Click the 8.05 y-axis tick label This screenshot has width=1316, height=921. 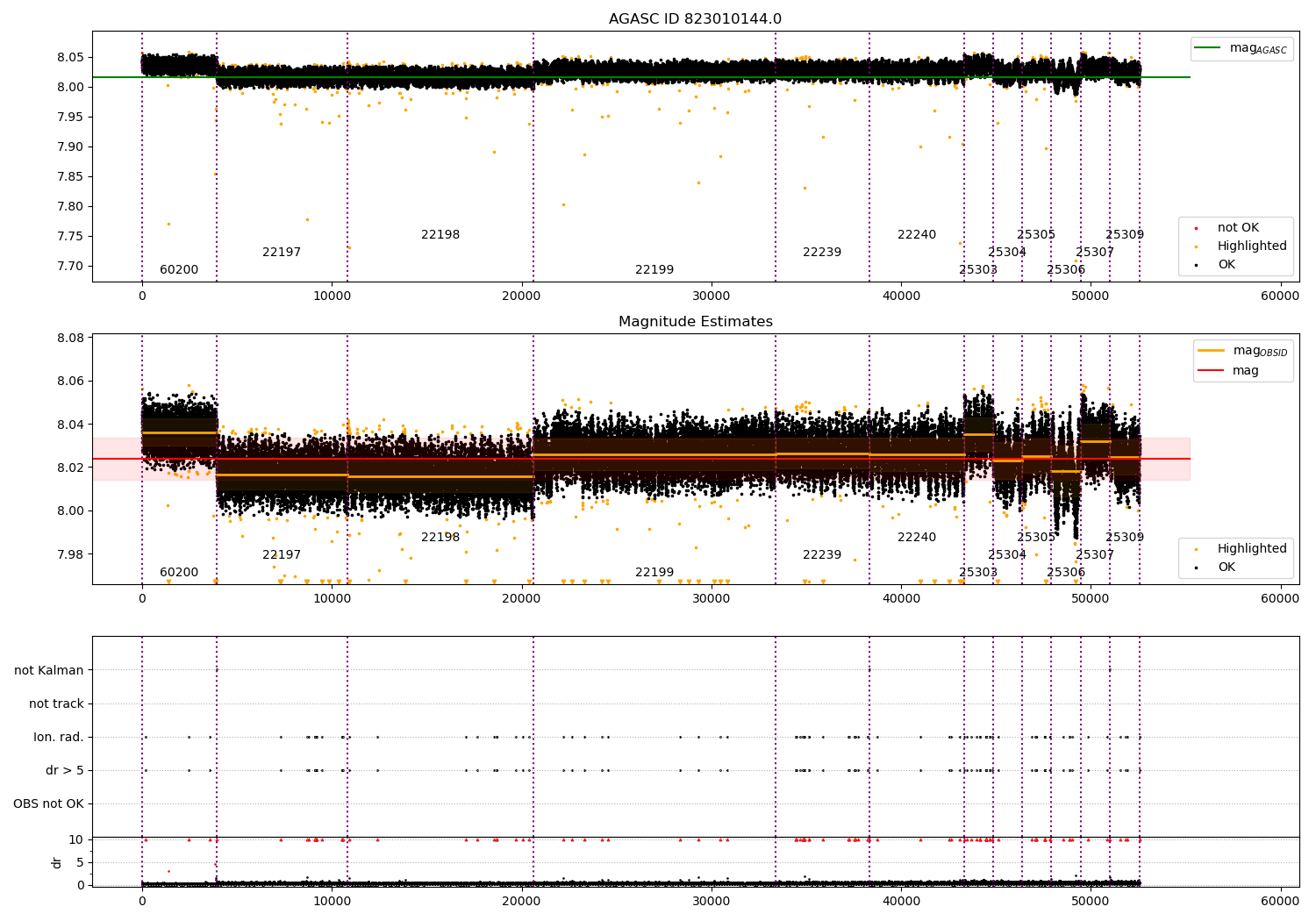point(71,57)
